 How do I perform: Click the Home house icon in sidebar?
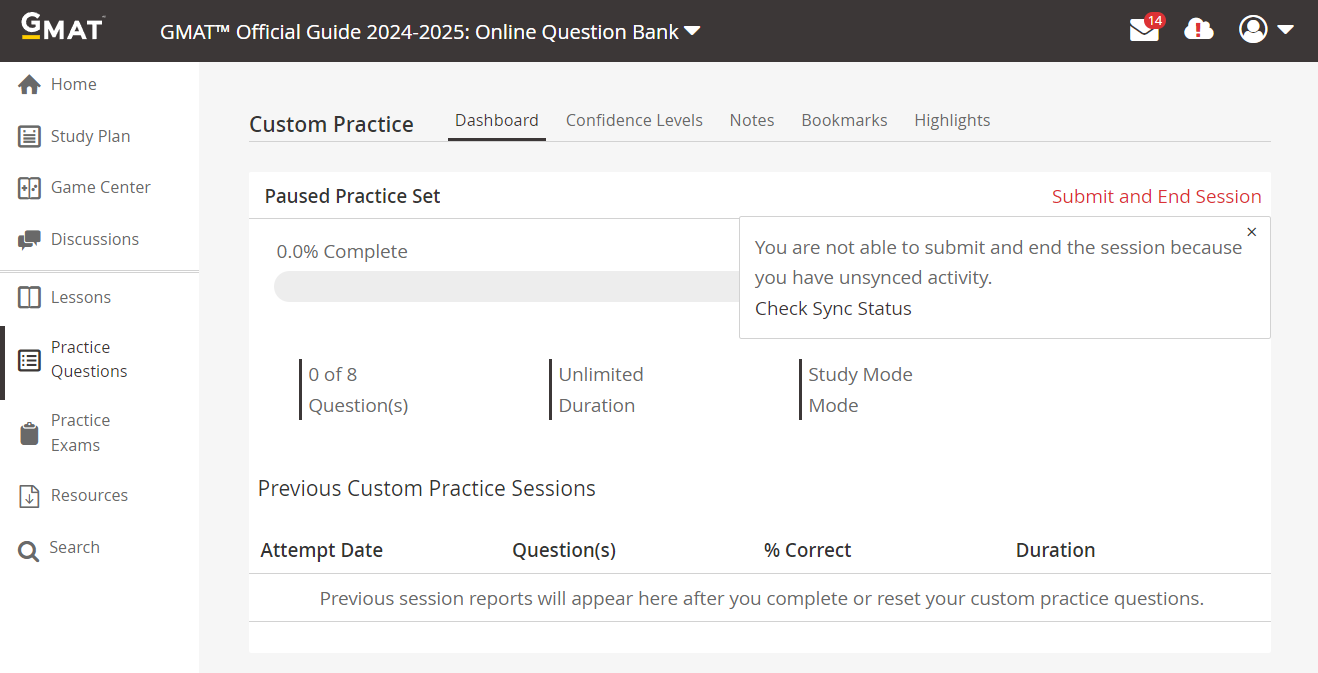(x=29, y=85)
